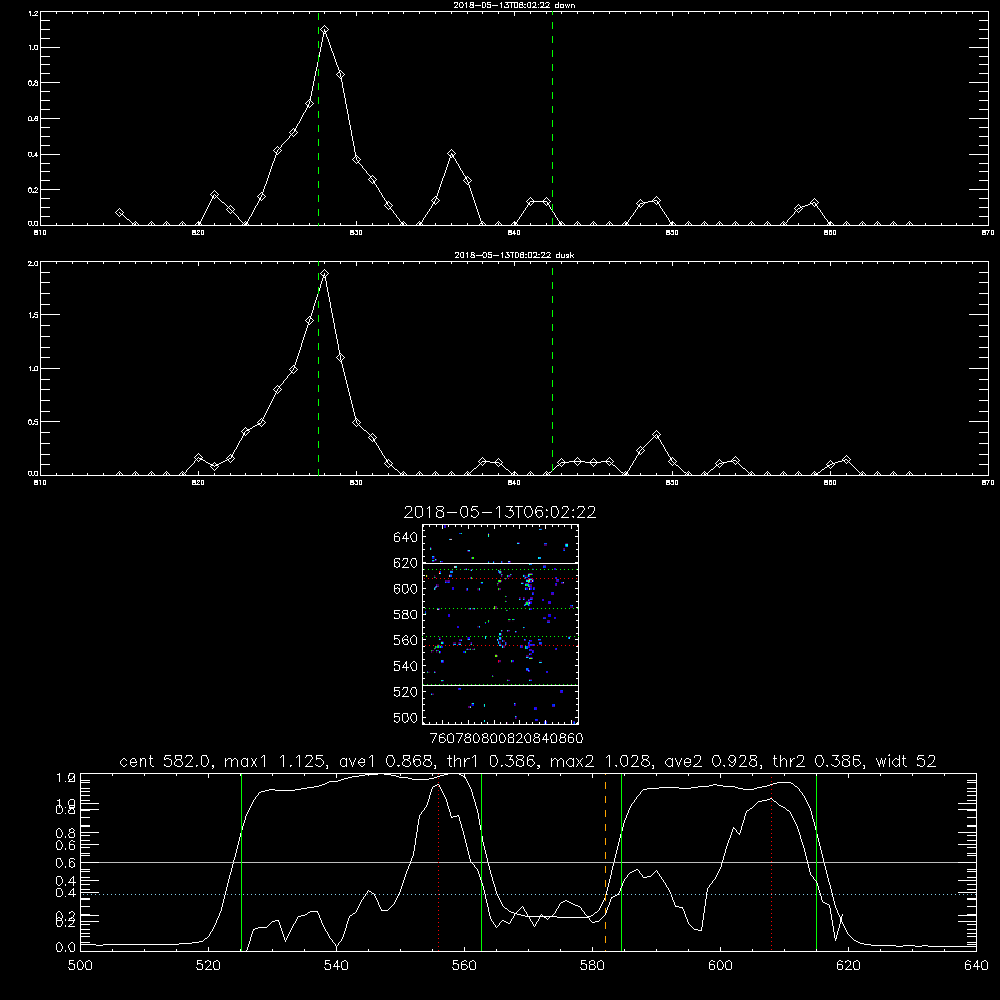Click the highest diamond marker in the dusk plot
Image resolution: width=1000 pixels, height=1000 pixels.
tap(325, 274)
